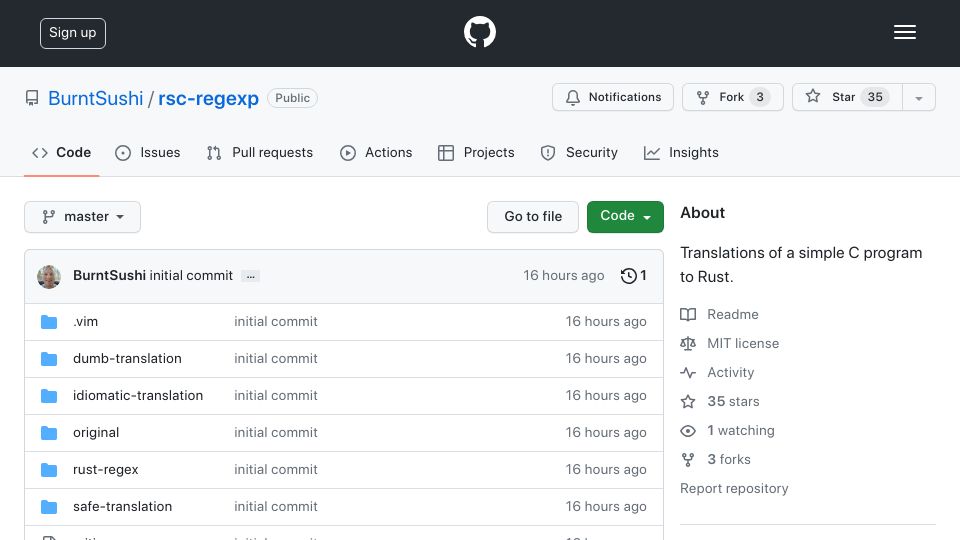
Task: Switch to the Pull requests tab
Action: click(x=260, y=152)
